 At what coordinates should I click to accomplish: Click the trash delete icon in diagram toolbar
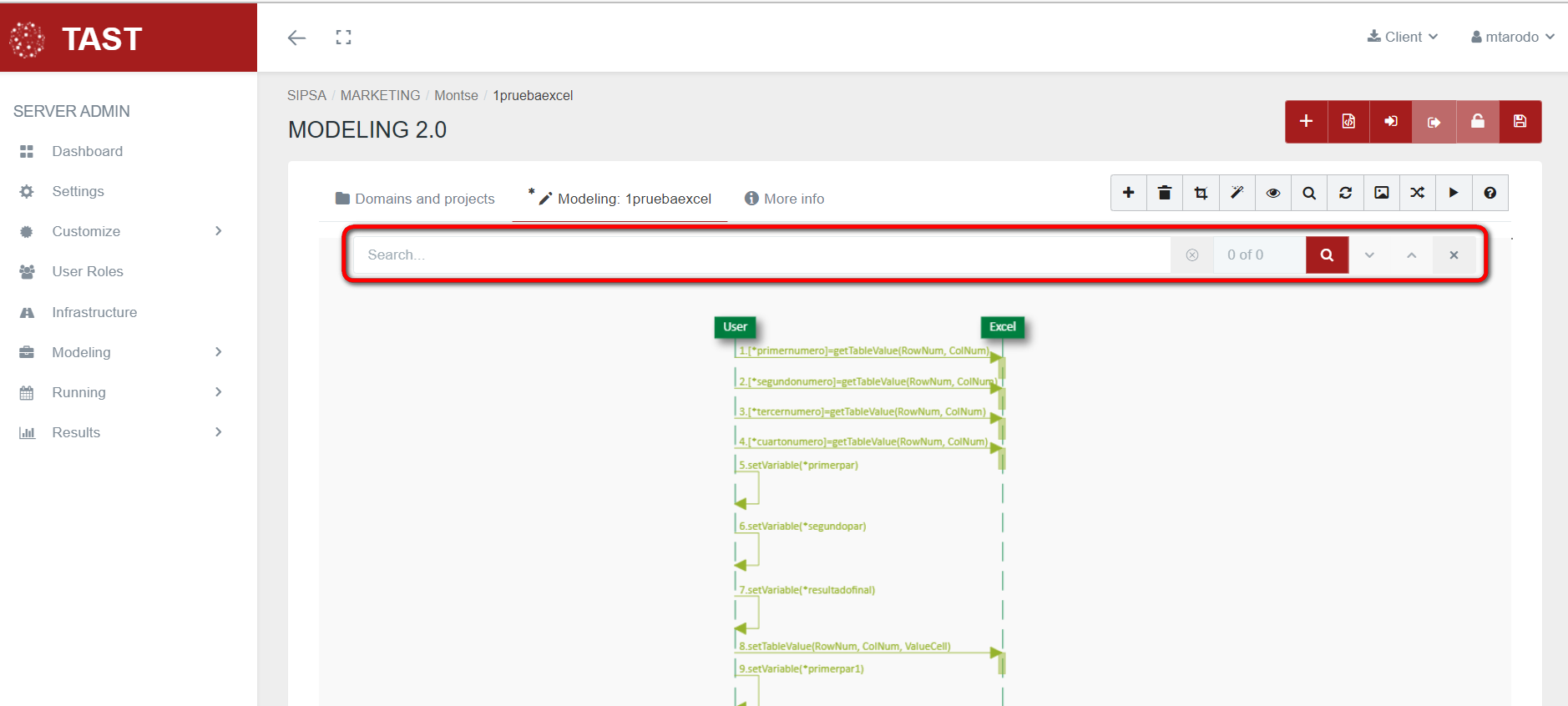click(x=1164, y=193)
